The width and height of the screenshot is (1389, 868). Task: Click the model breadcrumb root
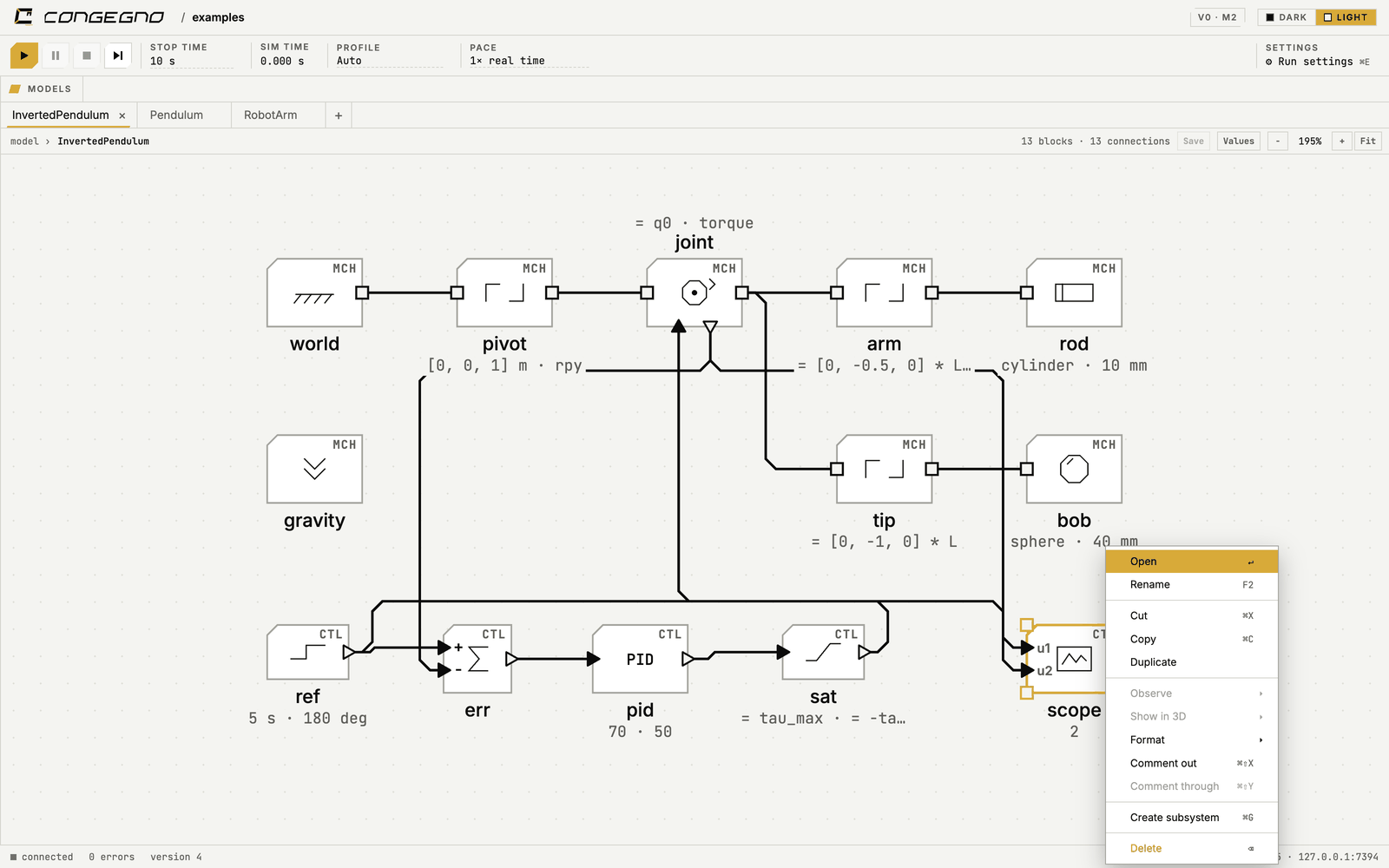(24, 141)
